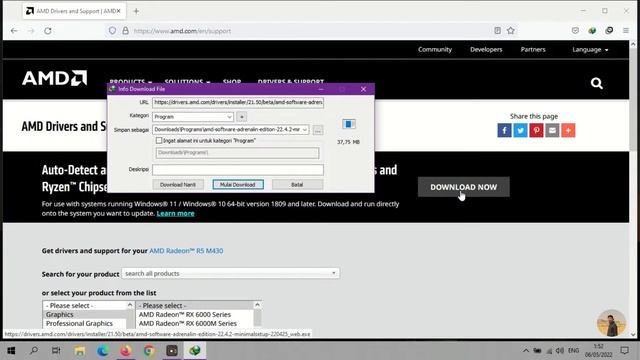
Task: Click the browser back arrow
Action: 14,31
